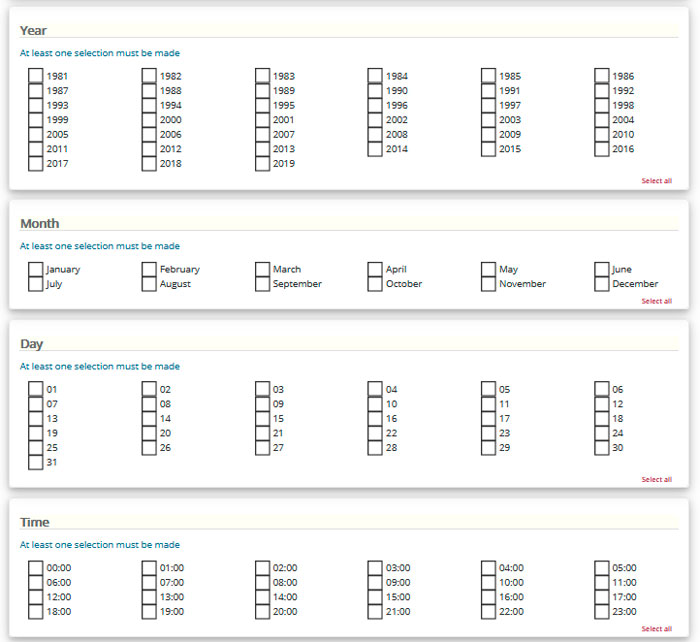Viewport: 700px width, 642px height.
Task: Enable the April checkbox
Action: (375, 269)
